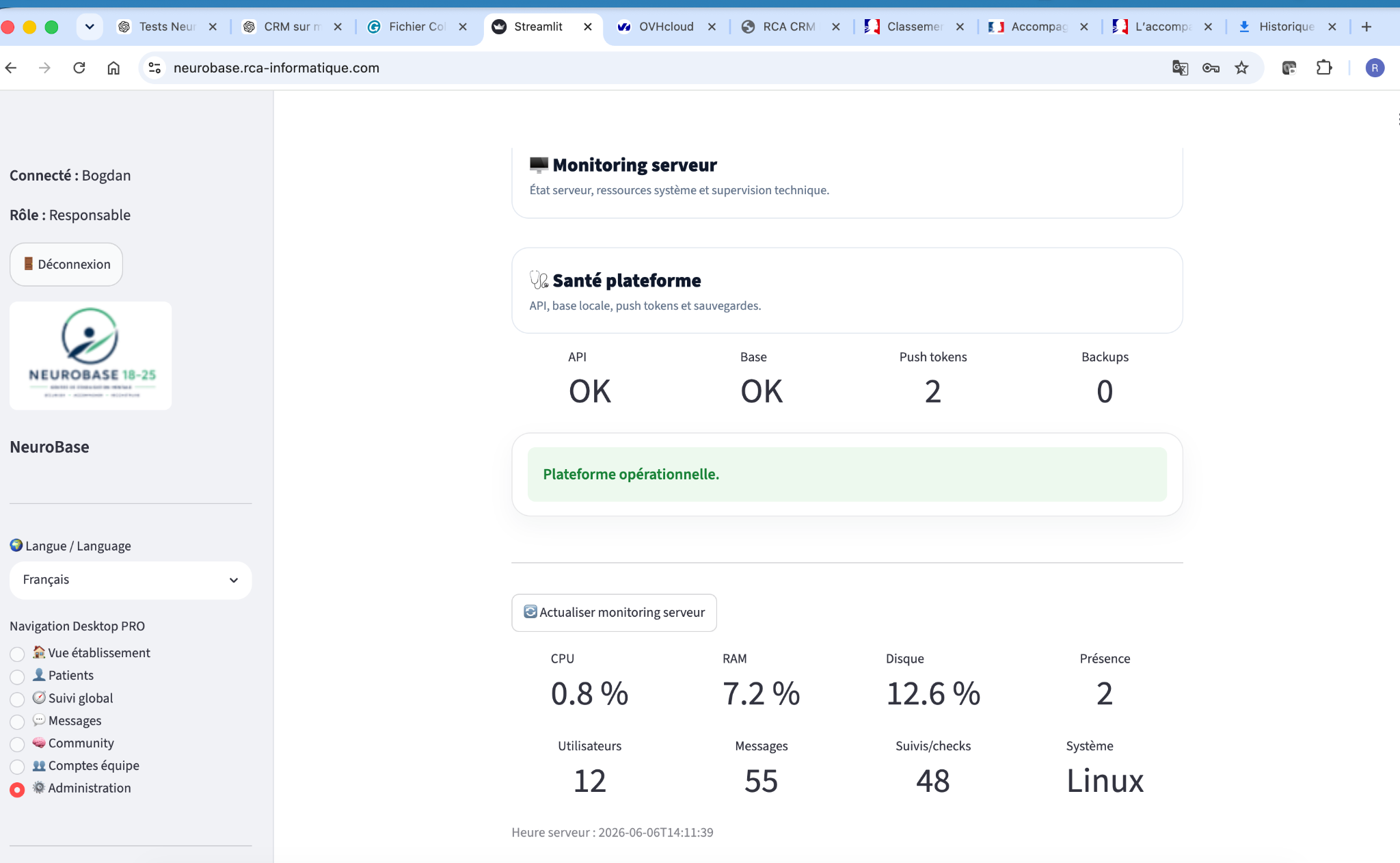Click the Disque value 12.6 %
Viewport: 1400px width, 863px height.
pyautogui.click(x=933, y=693)
